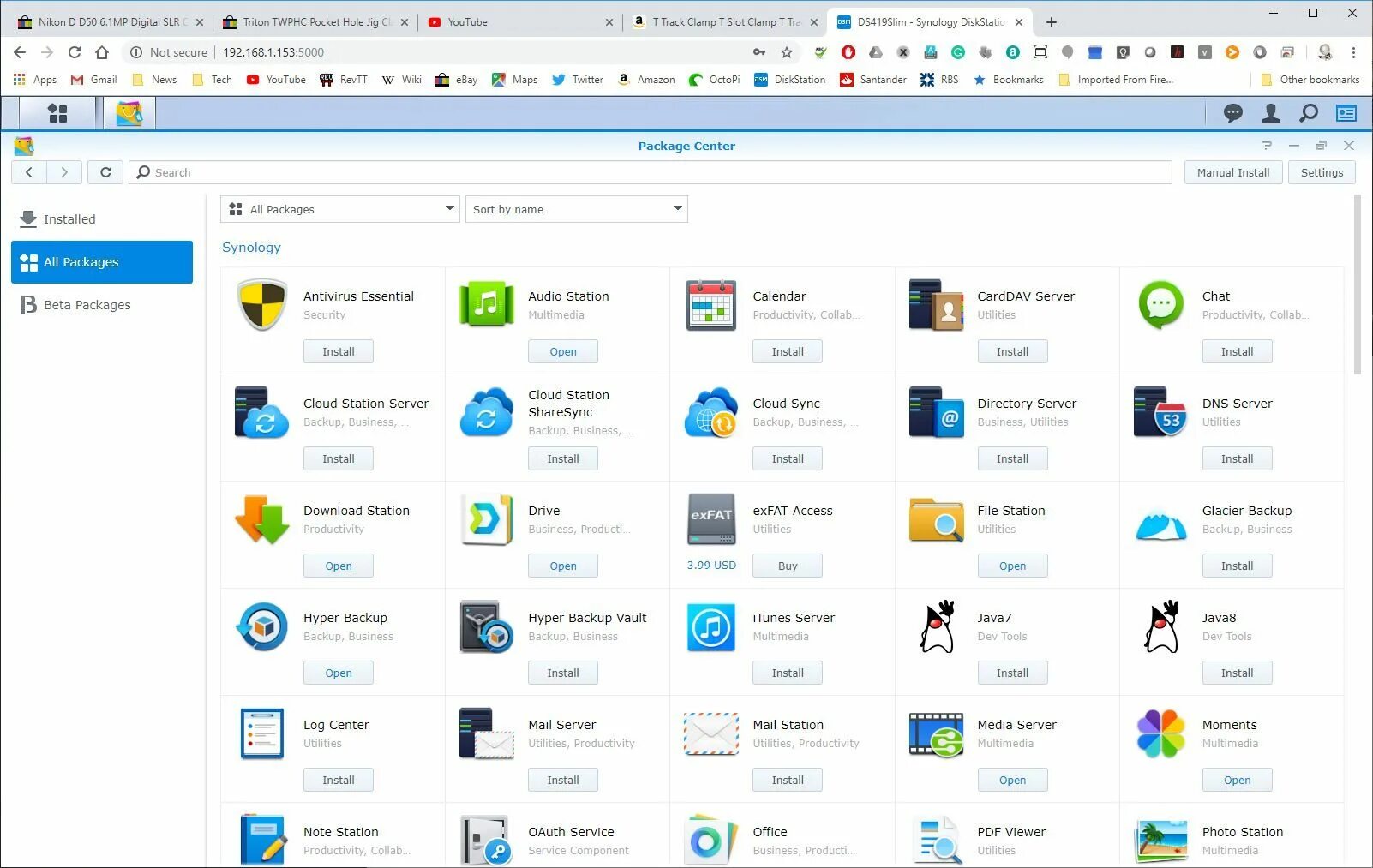1373x868 pixels.
Task: Click the Drive package icon
Action: click(487, 519)
